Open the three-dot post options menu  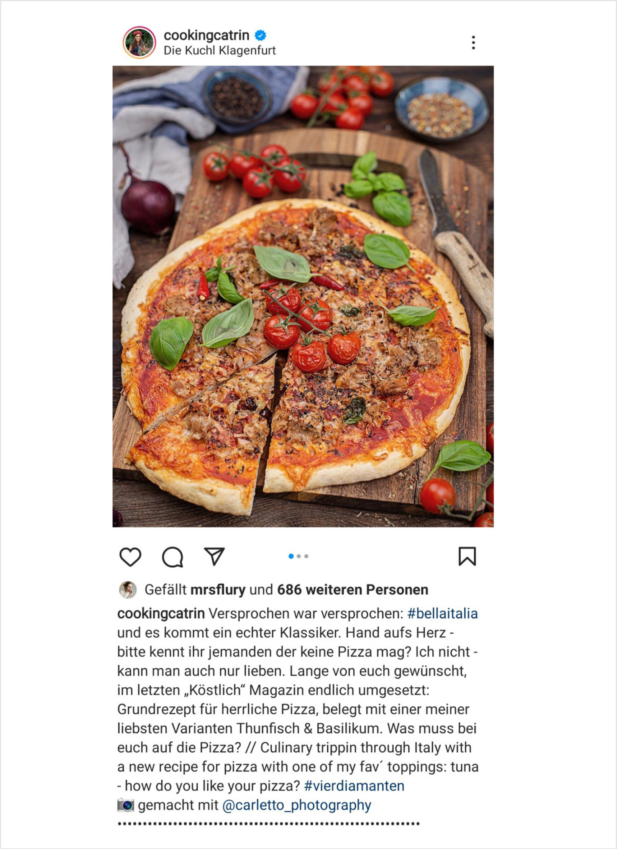(x=473, y=43)
